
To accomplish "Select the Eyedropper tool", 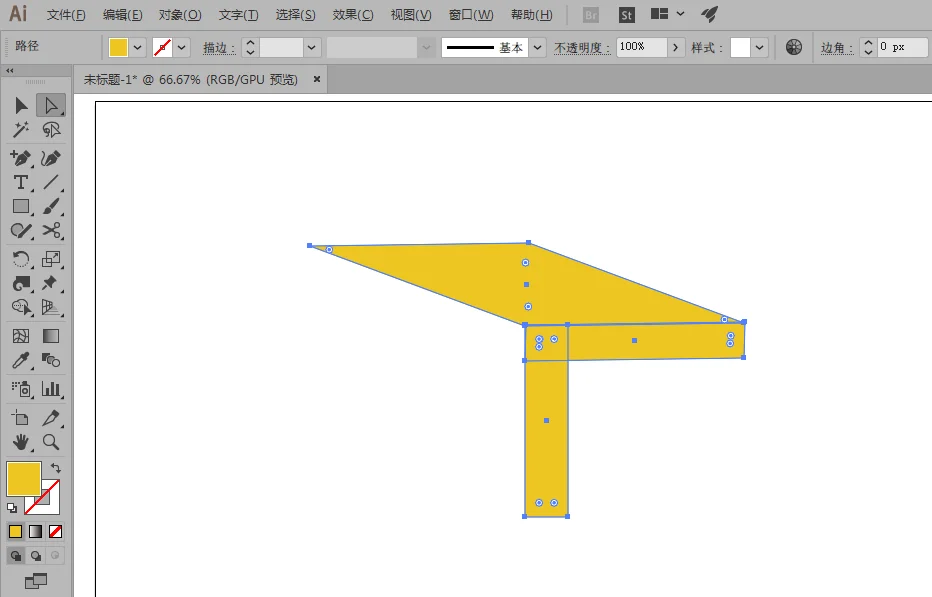I will [x=21, y=360].
